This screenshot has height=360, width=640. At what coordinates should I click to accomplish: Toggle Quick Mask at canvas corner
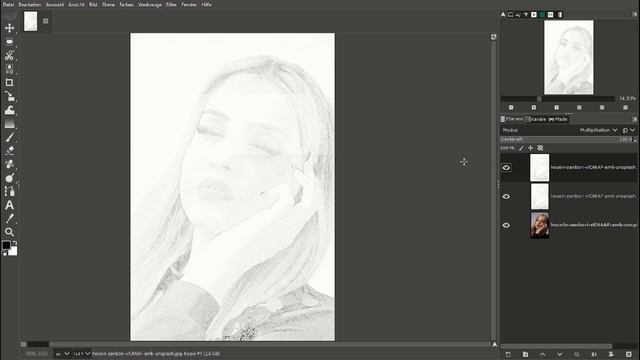click(x=23, y=344)
